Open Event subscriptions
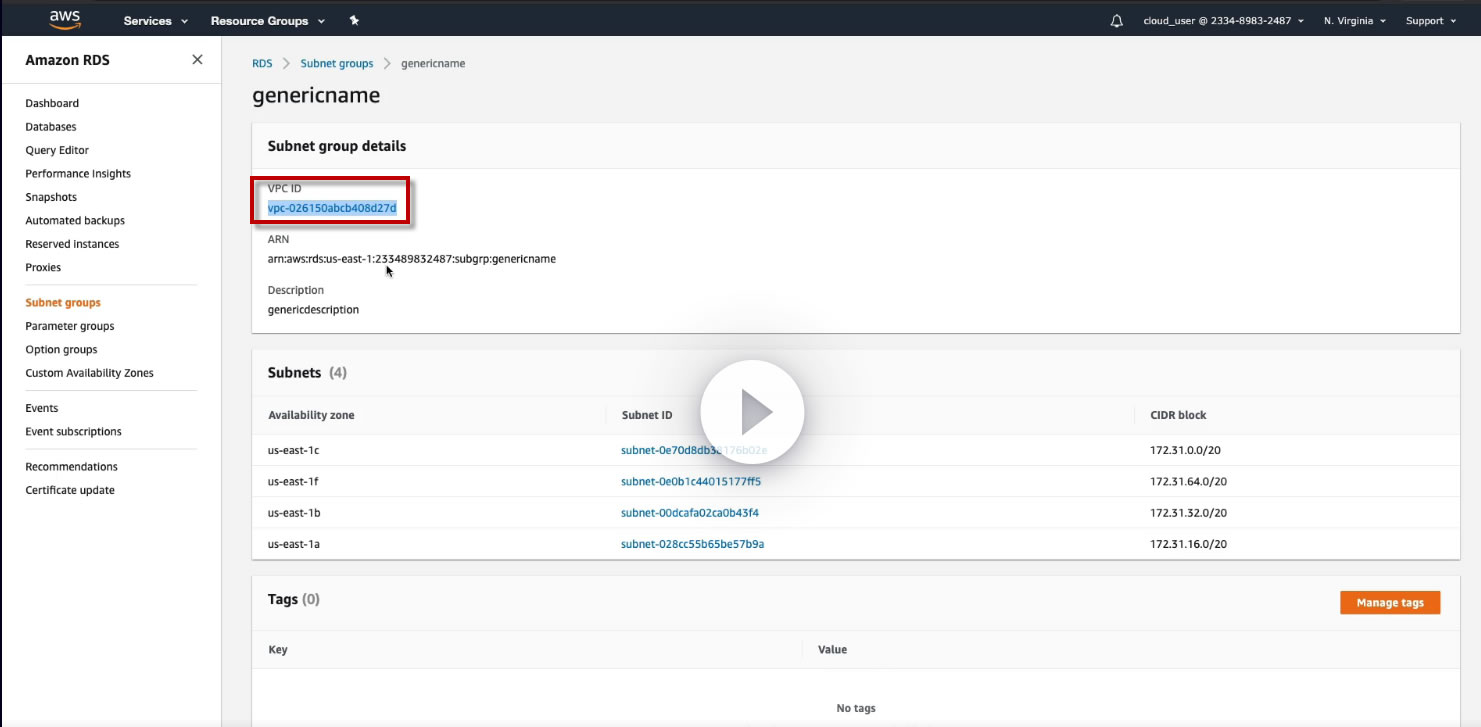Screen dimensions: 1481x727 point(73,432)
